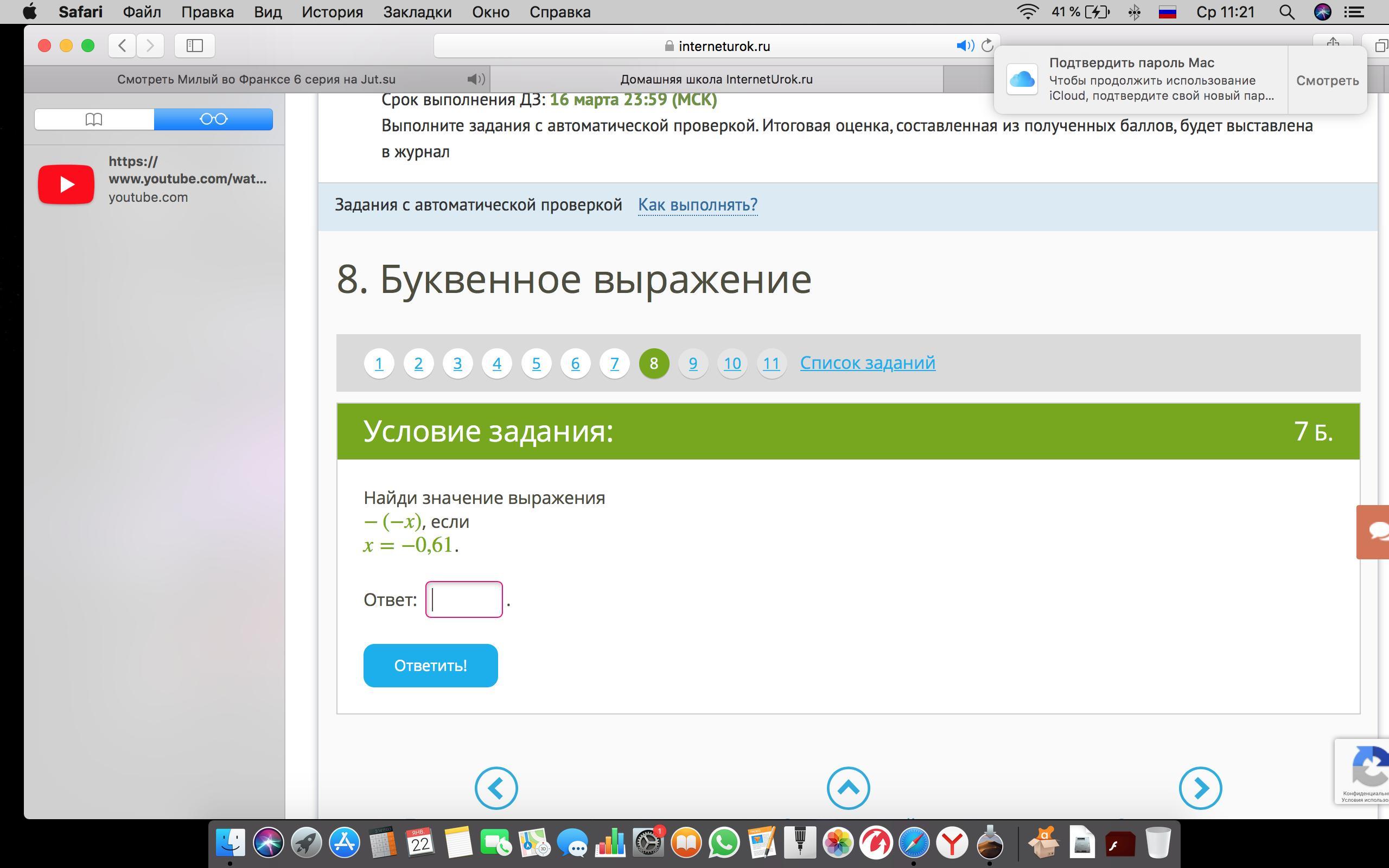This screenshot has height=868, width=1389.
Task: Go to task number 9
Action: coord(693,363)
